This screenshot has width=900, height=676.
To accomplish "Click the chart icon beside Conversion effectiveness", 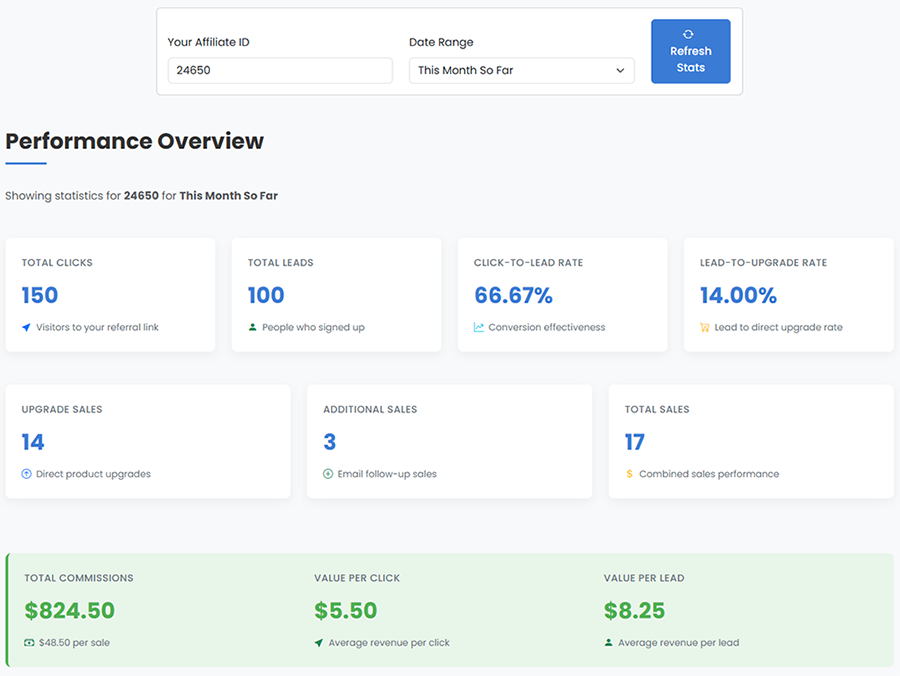I will tap(481, 327).
